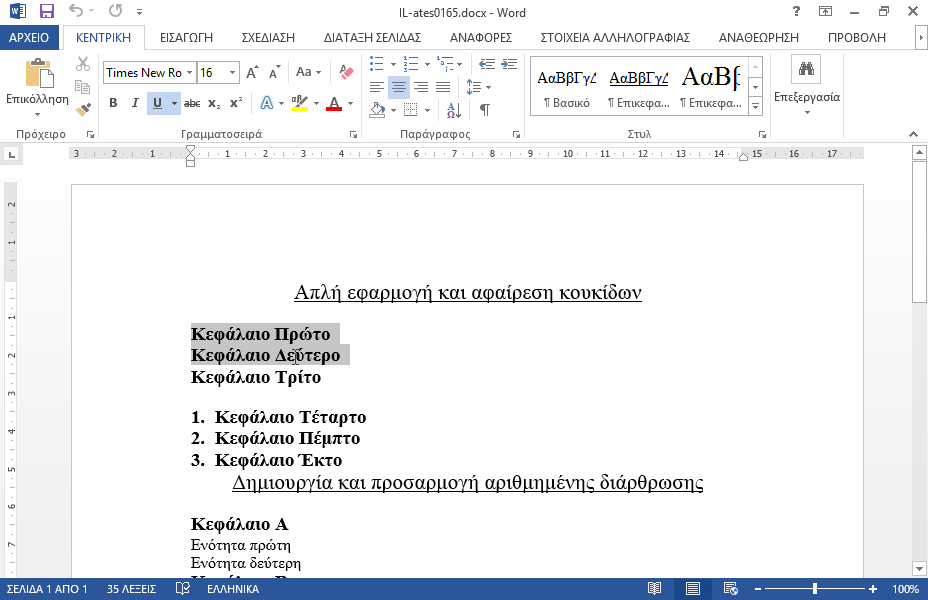
Task: Switch to Web Layout view in status bar
Action: [731, 589]
